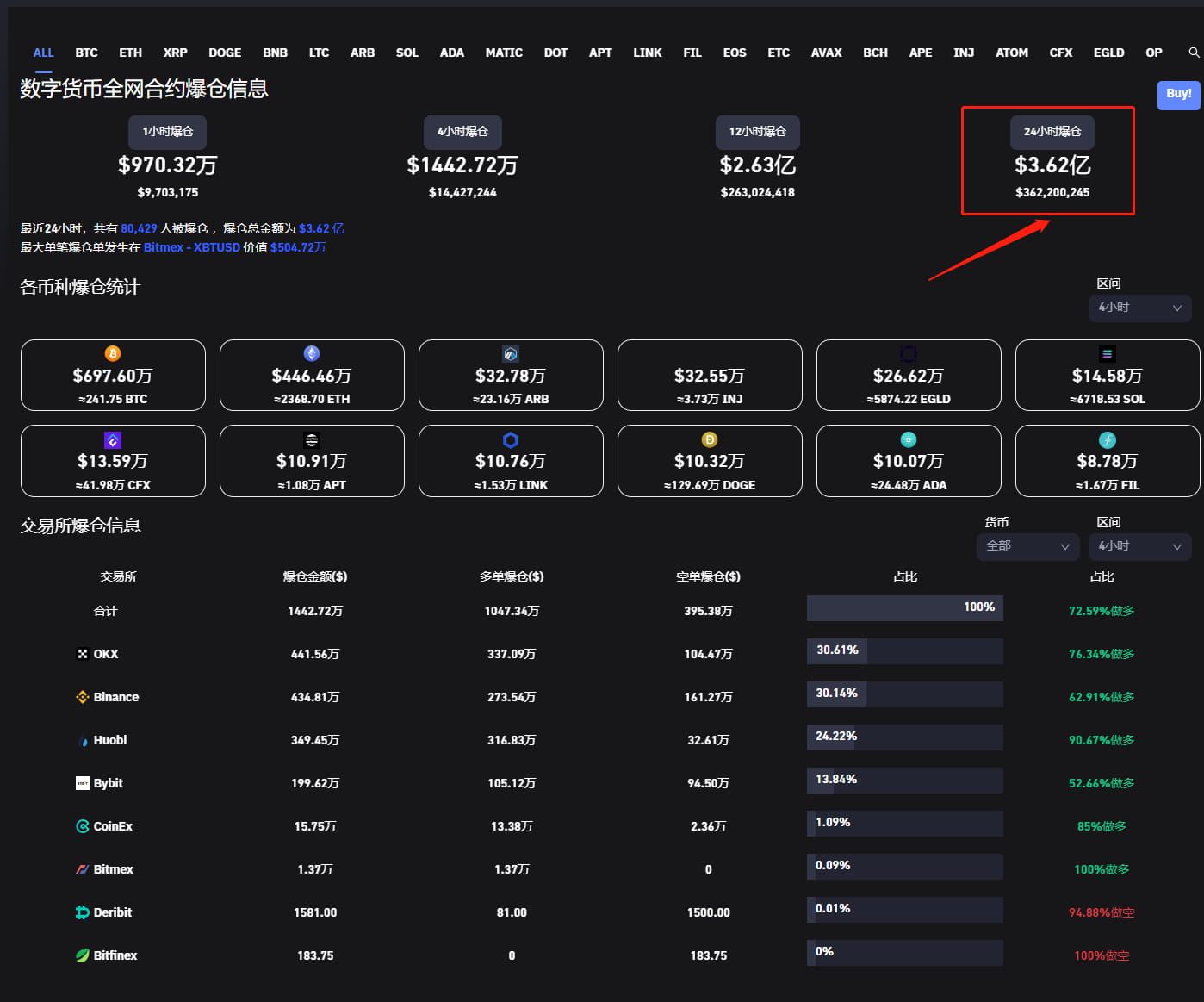Click the 1小时爆仓 button
Viewport: 1204px width, 1002px height.
coord(168,132)
